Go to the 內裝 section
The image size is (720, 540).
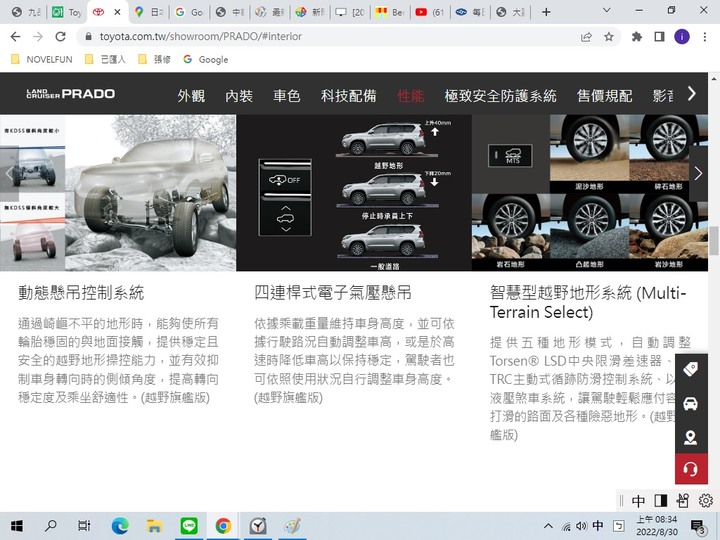(239, 96)
